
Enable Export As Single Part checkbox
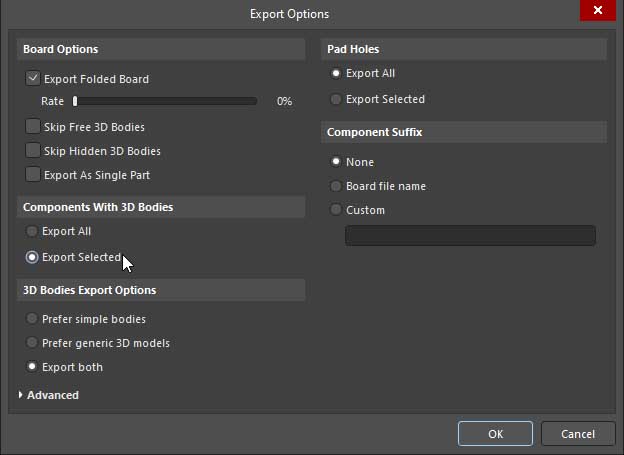point(33,175)
